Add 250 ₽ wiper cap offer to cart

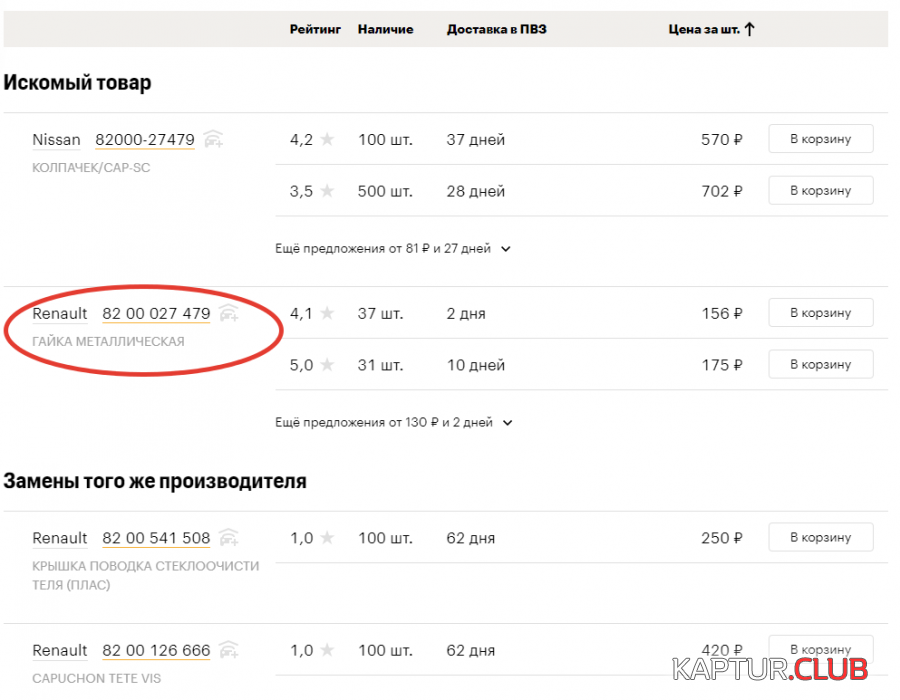pyautogui.click(x=821, y=537)
